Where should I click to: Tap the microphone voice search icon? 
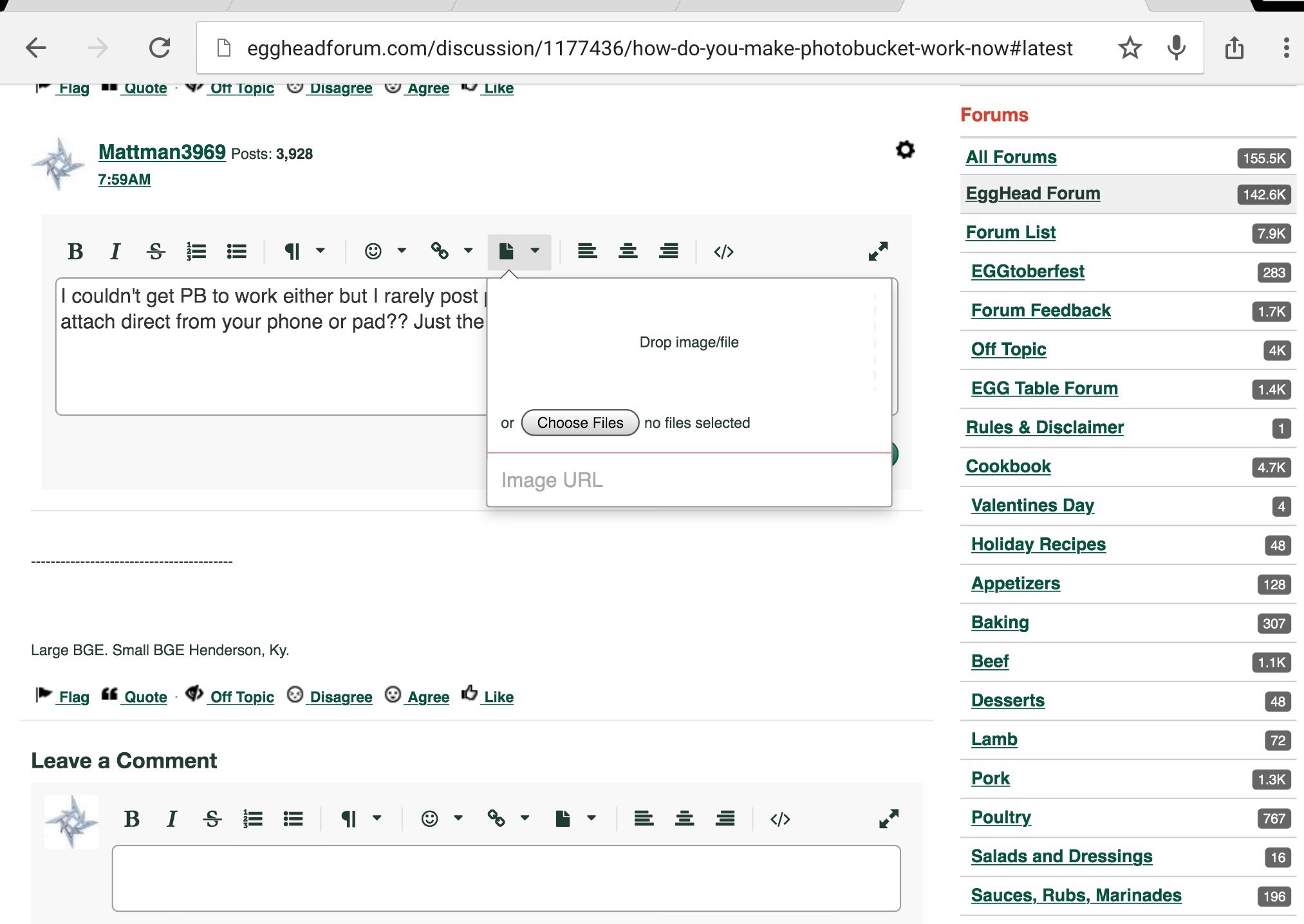point(1176,48)
